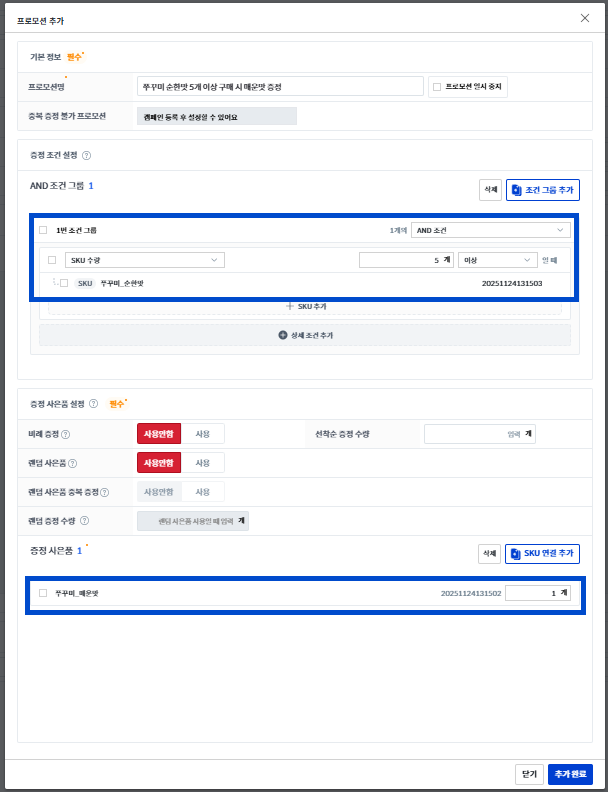Click the SKU 연결 추가 button
608x792 pixels.
[543, 553]
